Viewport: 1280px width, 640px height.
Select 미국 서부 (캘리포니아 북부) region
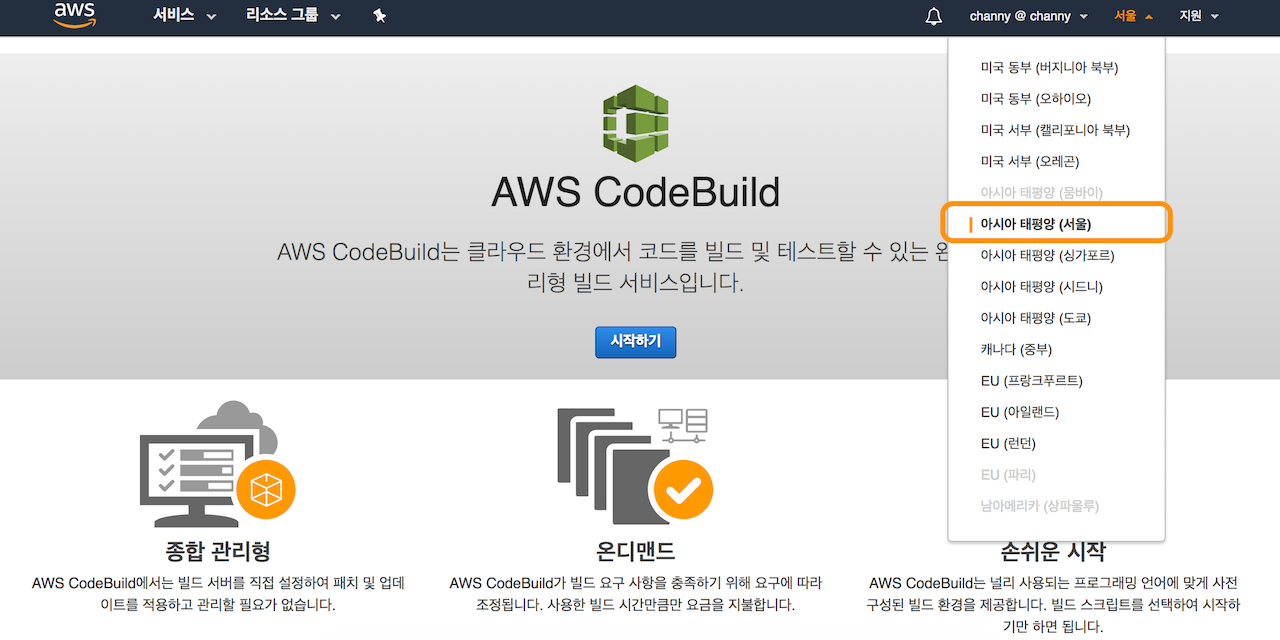(x=1055, y=130)
